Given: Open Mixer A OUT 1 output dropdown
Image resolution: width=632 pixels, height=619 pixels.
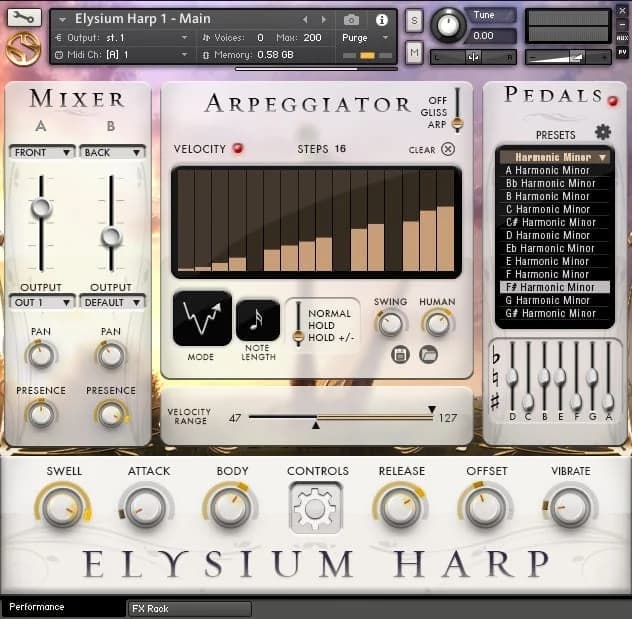Looking at the screenshot, I should (x=42, y=302).
